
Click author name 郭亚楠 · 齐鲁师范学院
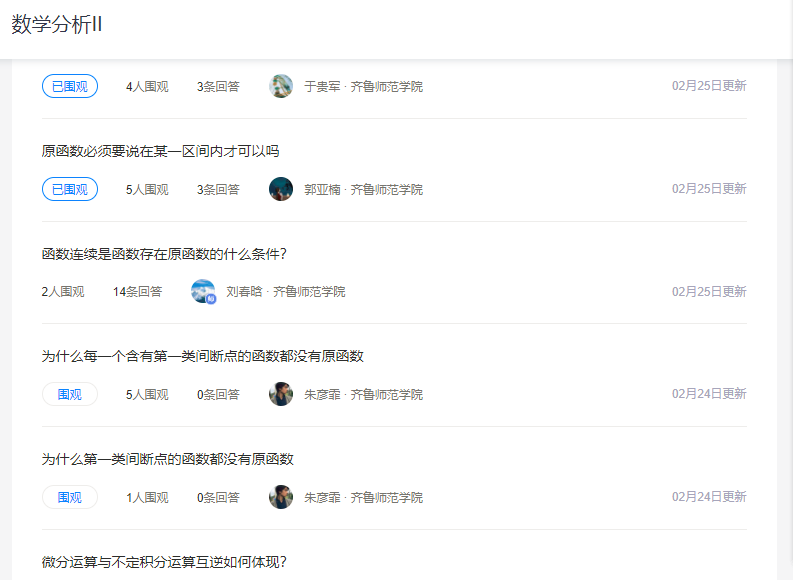(363, 189)
